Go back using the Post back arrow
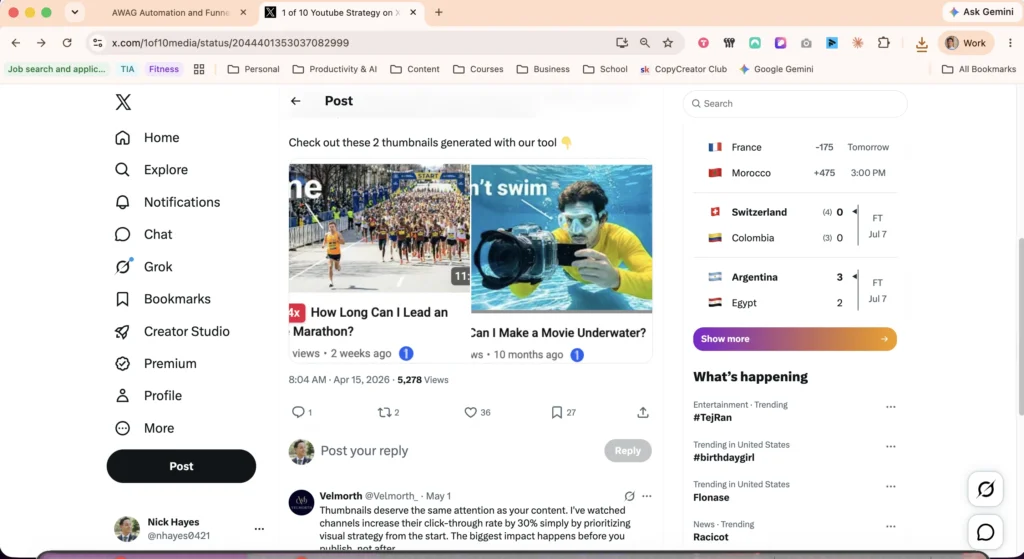The width and height of the screenshot is (1024, 559). [296, 101]
